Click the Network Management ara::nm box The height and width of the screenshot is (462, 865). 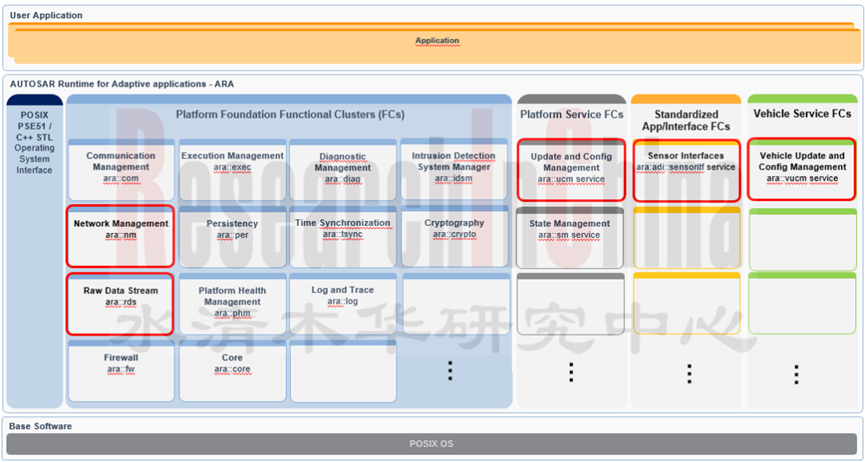click(120, 236)
